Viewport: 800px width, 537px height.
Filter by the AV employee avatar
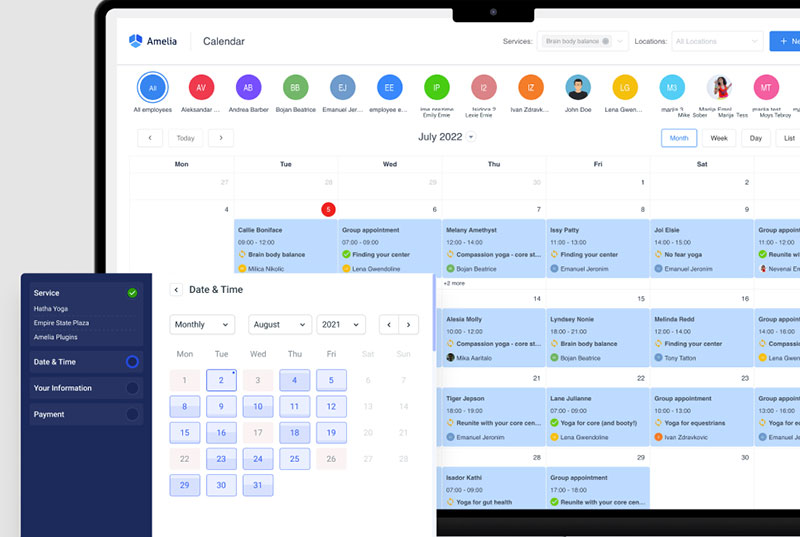[201, 88]
